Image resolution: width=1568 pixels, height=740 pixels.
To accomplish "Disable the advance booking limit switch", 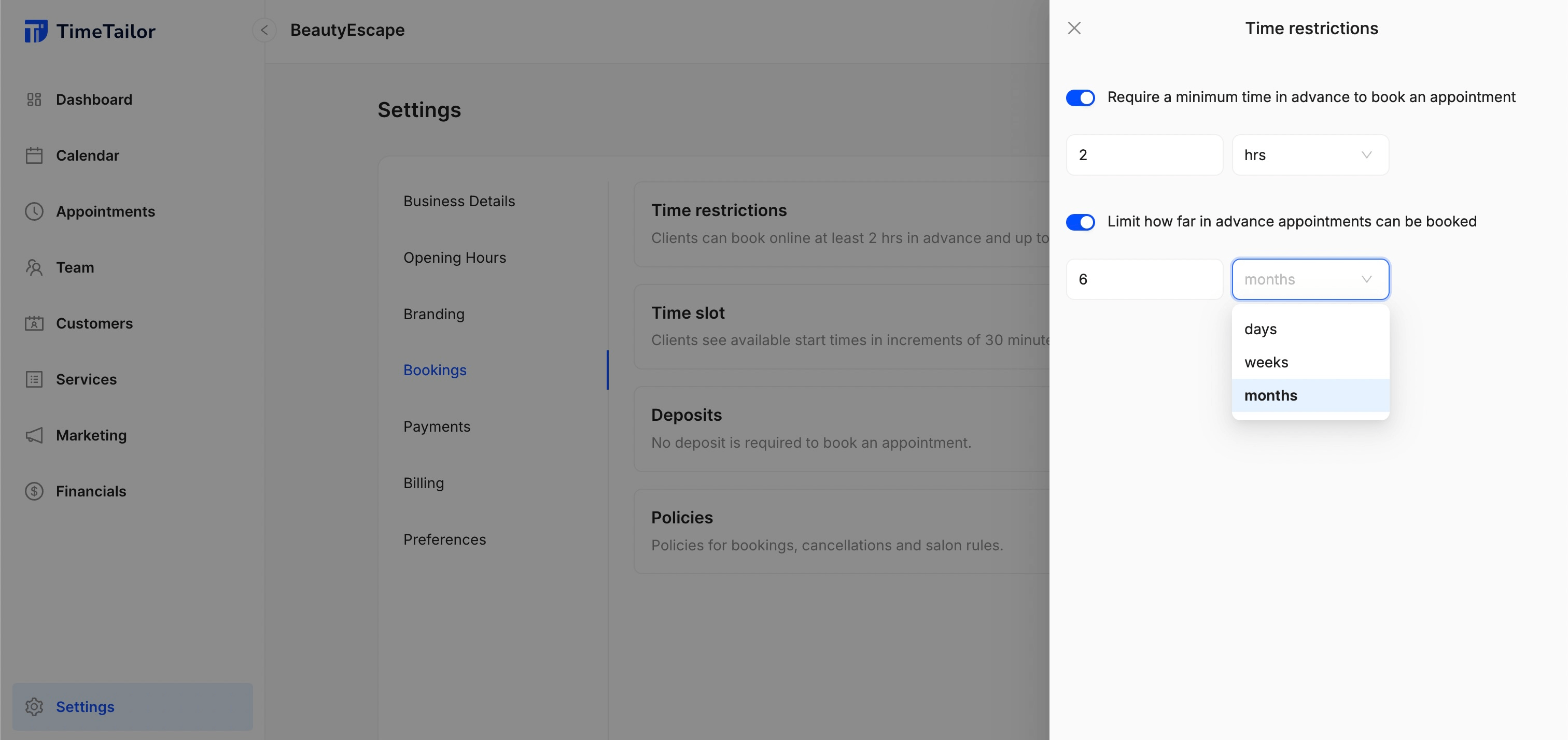I will 1080,222.
